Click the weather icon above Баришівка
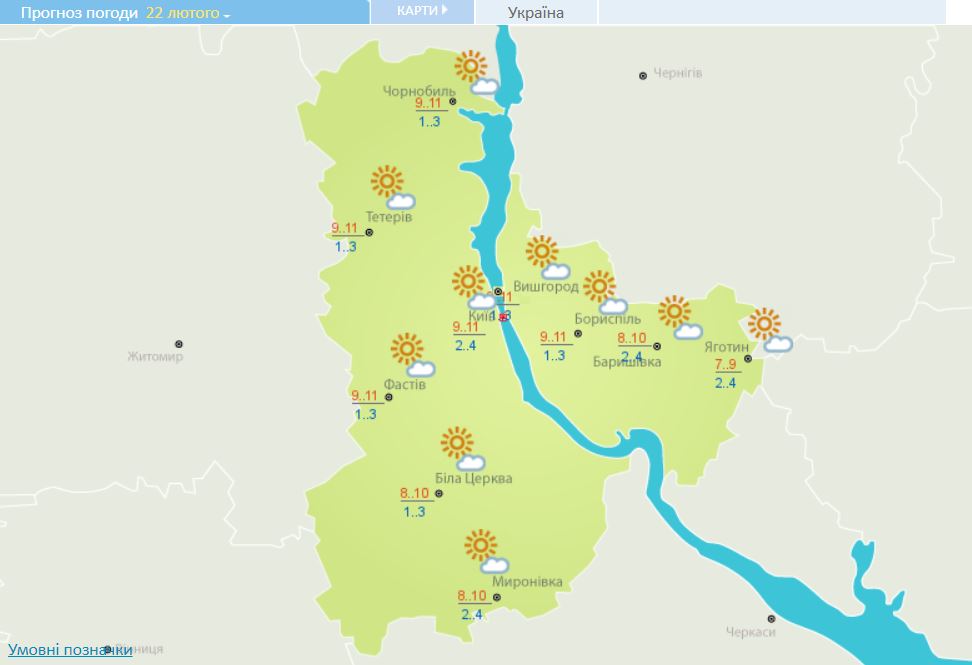The height and width of the screenshot is (665, 972). pyautogui.click(x=680, y=317)
